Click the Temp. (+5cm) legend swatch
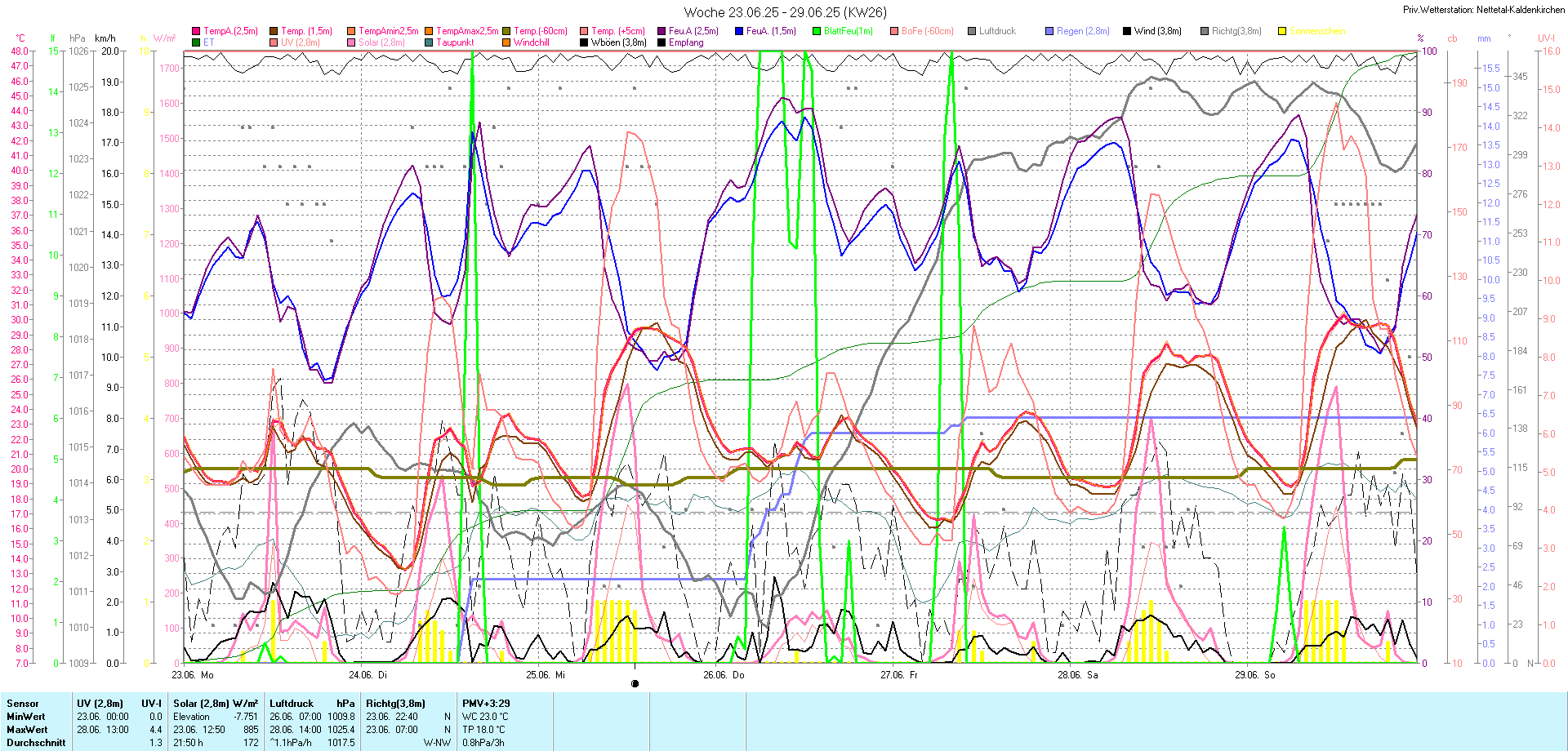The image size is (1568, 751). point(584,31)
